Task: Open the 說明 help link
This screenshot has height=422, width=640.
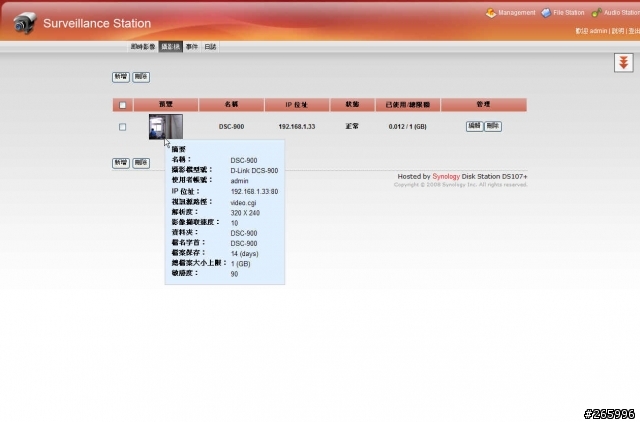Action: 618,31
